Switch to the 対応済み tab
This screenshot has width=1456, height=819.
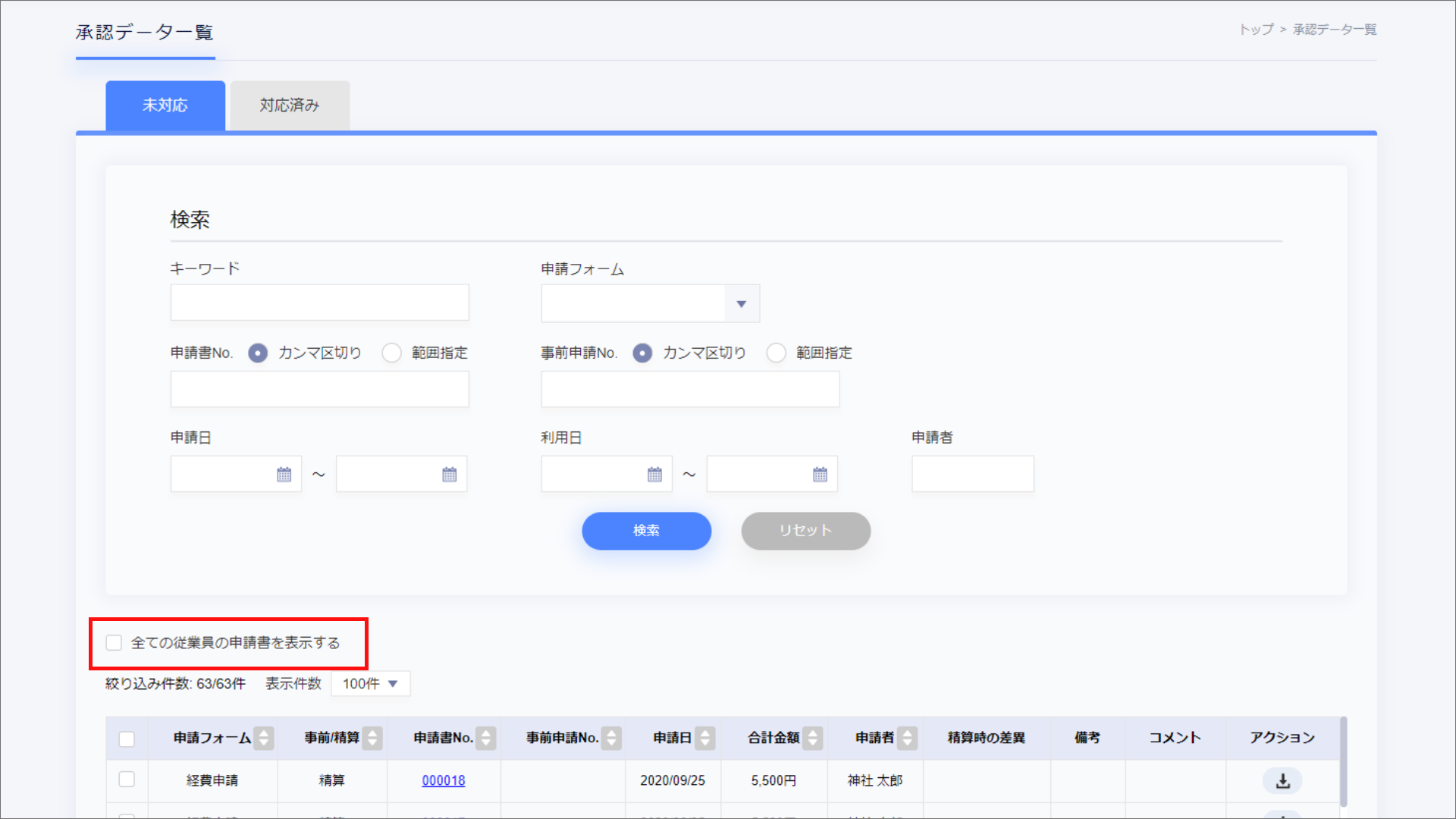(289, 105)
